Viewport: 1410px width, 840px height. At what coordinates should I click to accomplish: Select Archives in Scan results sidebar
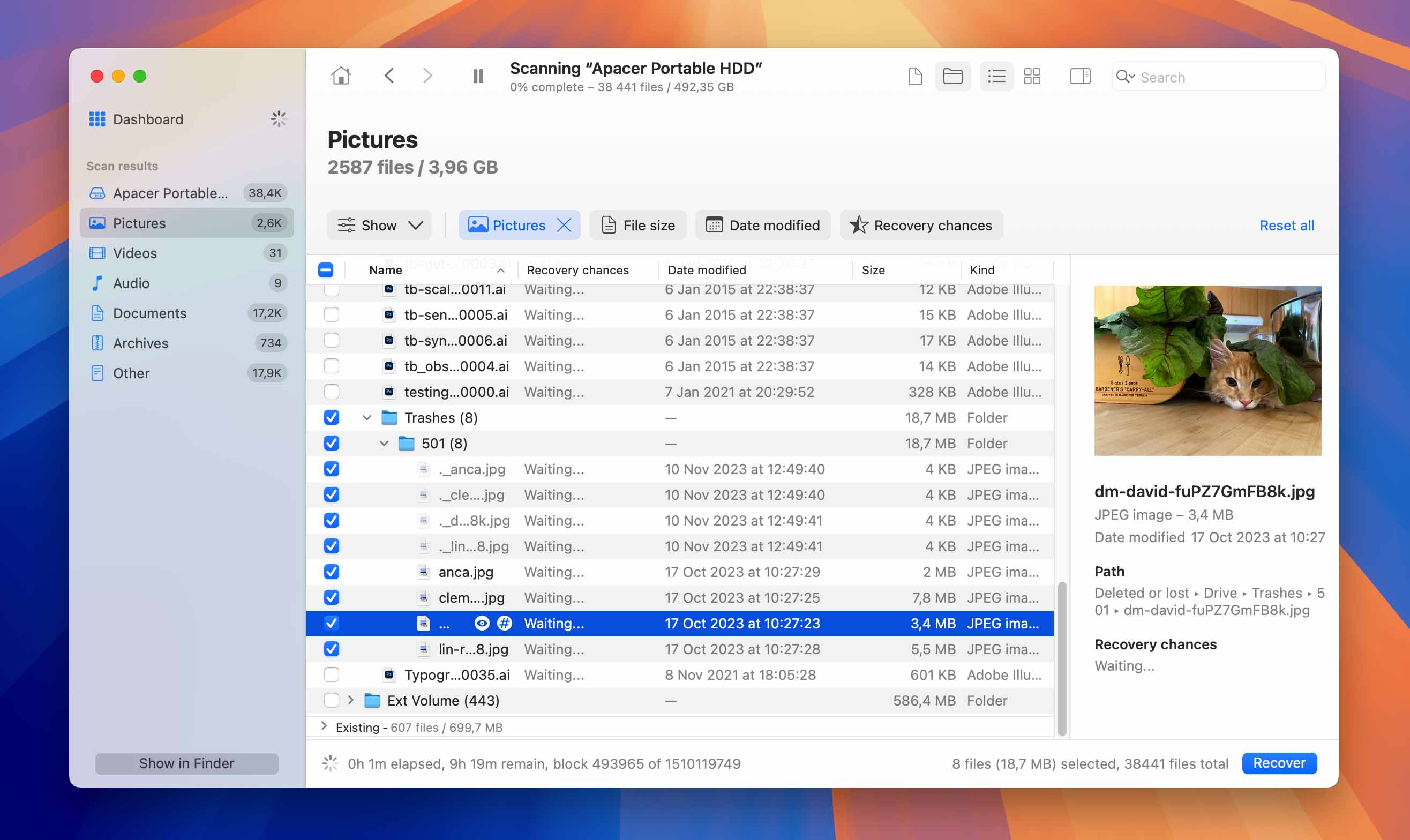click(140, 343)
